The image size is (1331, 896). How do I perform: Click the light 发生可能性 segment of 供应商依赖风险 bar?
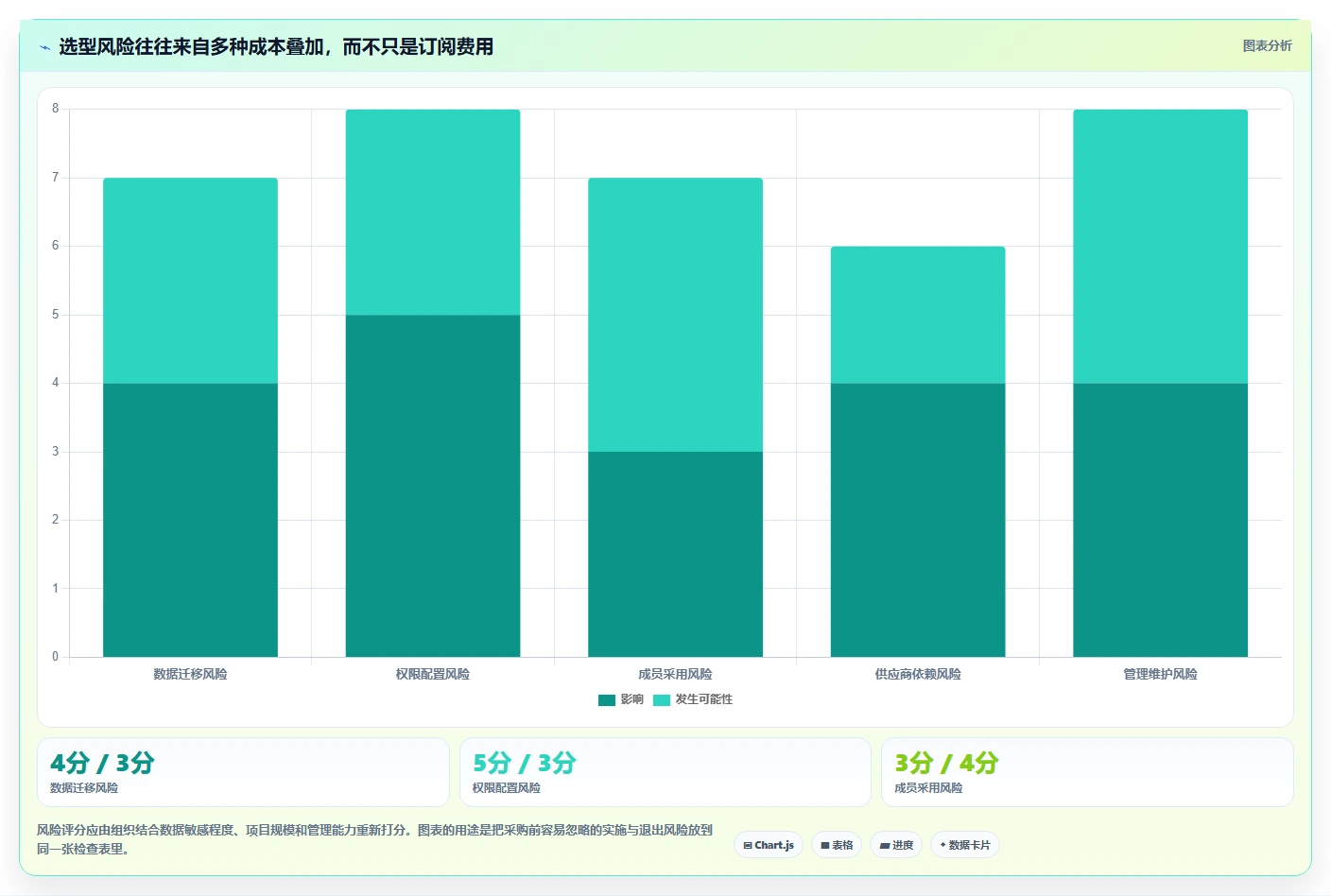(918, 315)
